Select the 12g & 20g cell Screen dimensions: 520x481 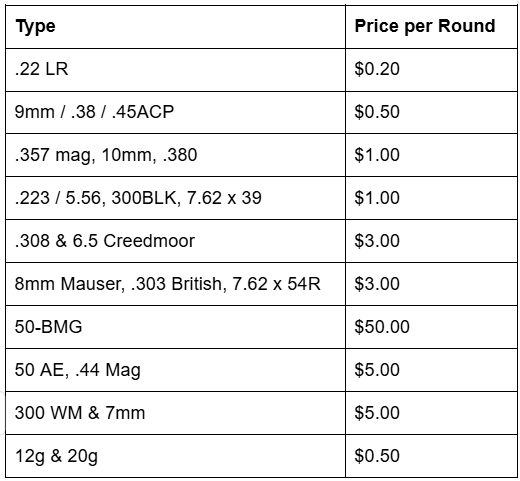(175, 456)
